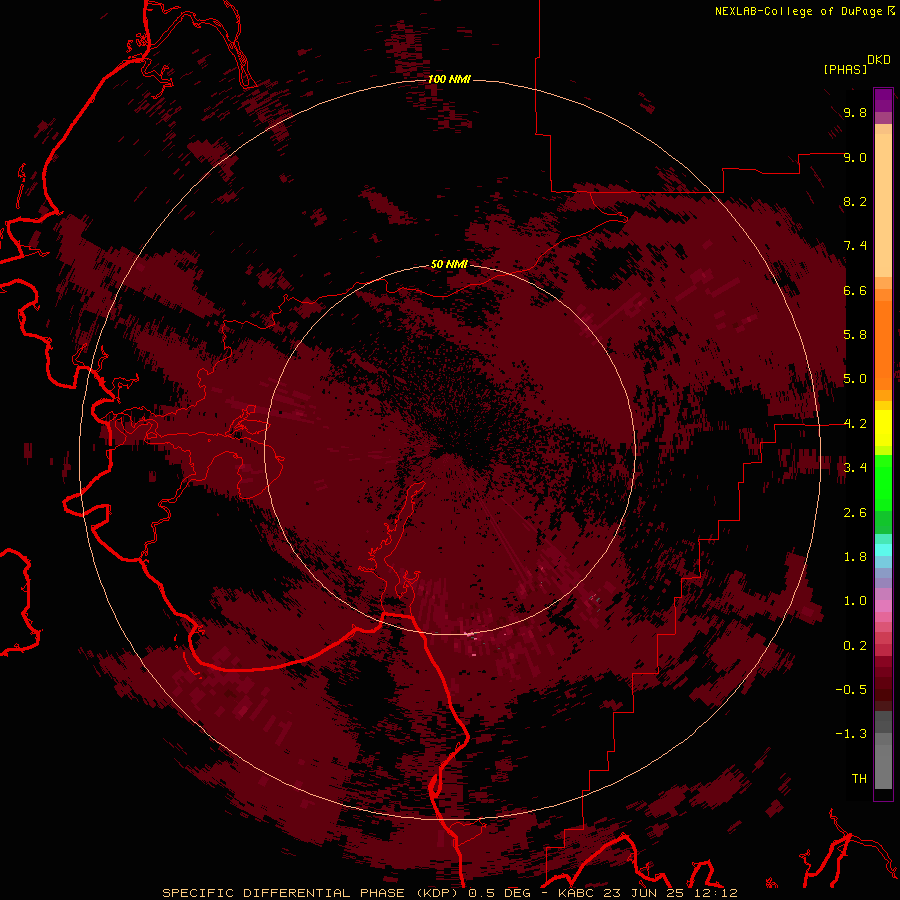Click the 100 NMI range ring label
Image resolution: width=900 pixels, height=900 pixels.
click(x=449, y=79)
